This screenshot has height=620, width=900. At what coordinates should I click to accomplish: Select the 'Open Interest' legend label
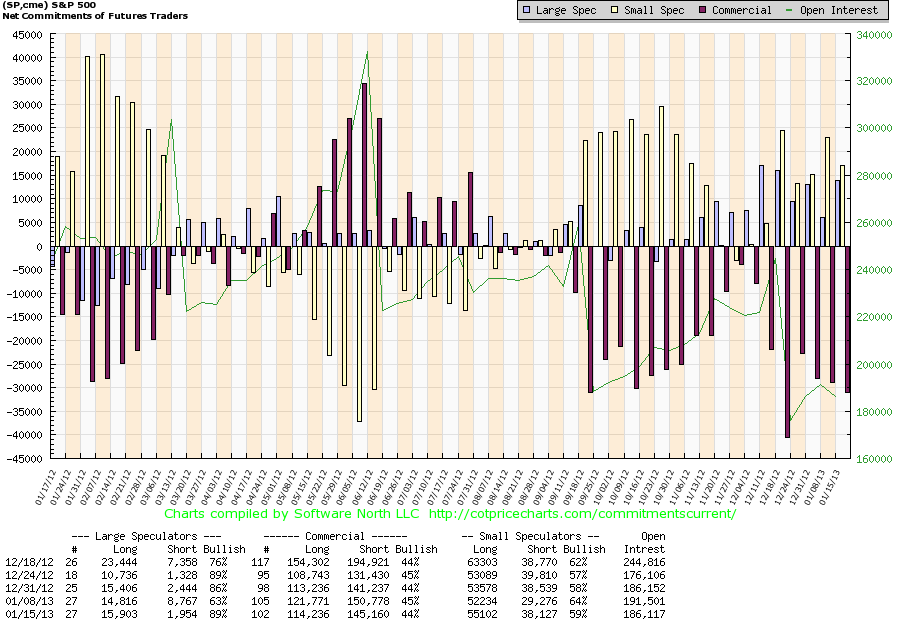(839, 10)
